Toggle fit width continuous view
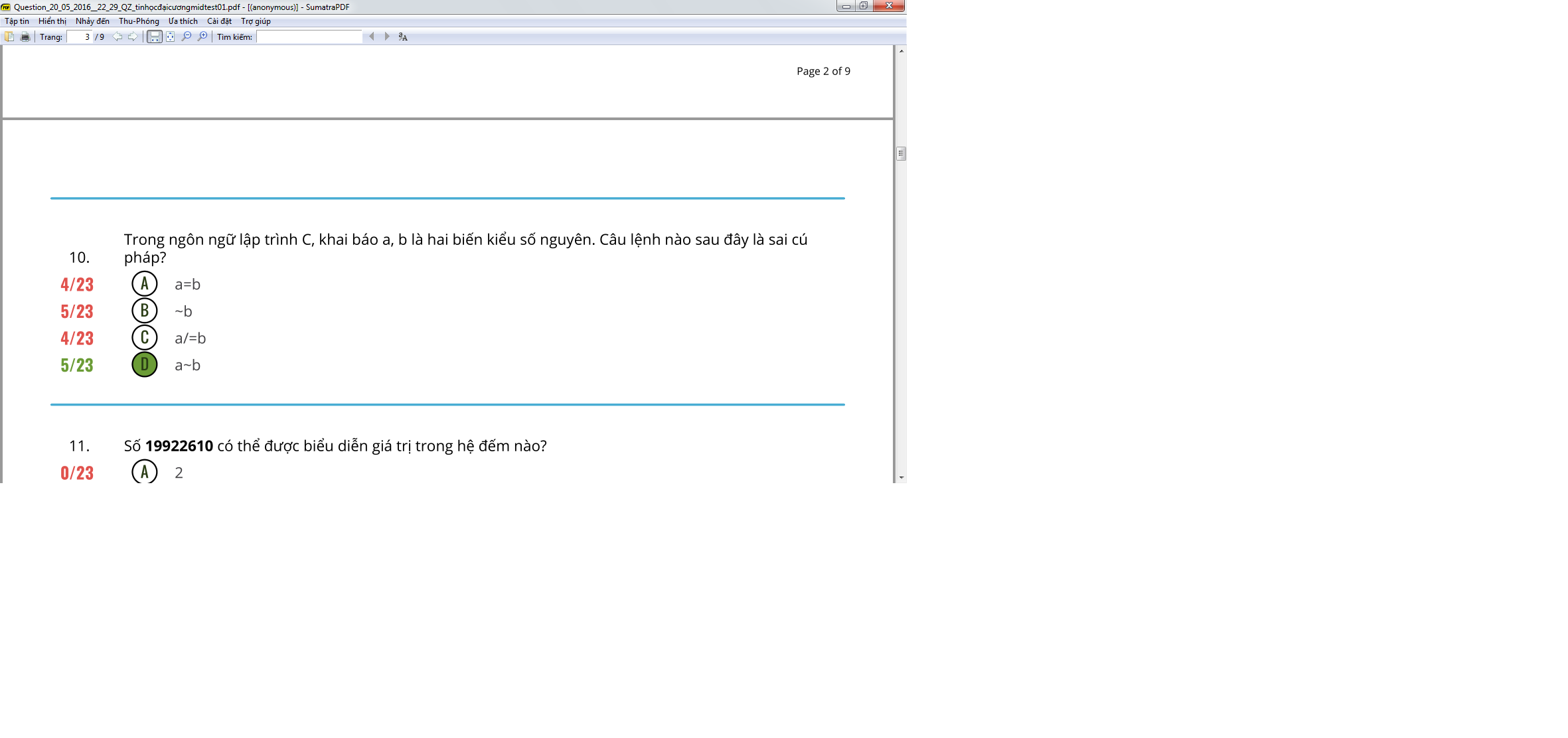The image size is (1568, 738). click(x=154, y=37)
